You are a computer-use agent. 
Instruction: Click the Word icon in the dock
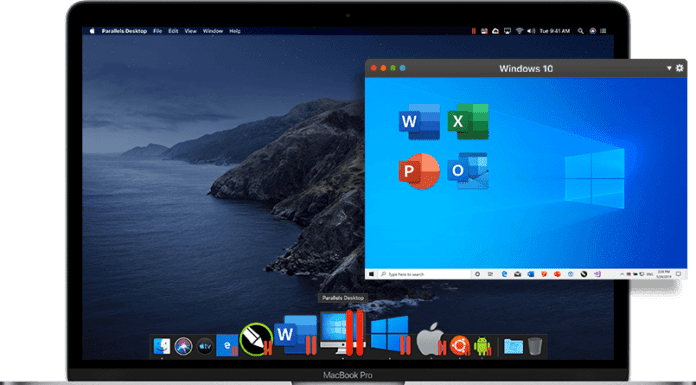click(x=295, y=335)
